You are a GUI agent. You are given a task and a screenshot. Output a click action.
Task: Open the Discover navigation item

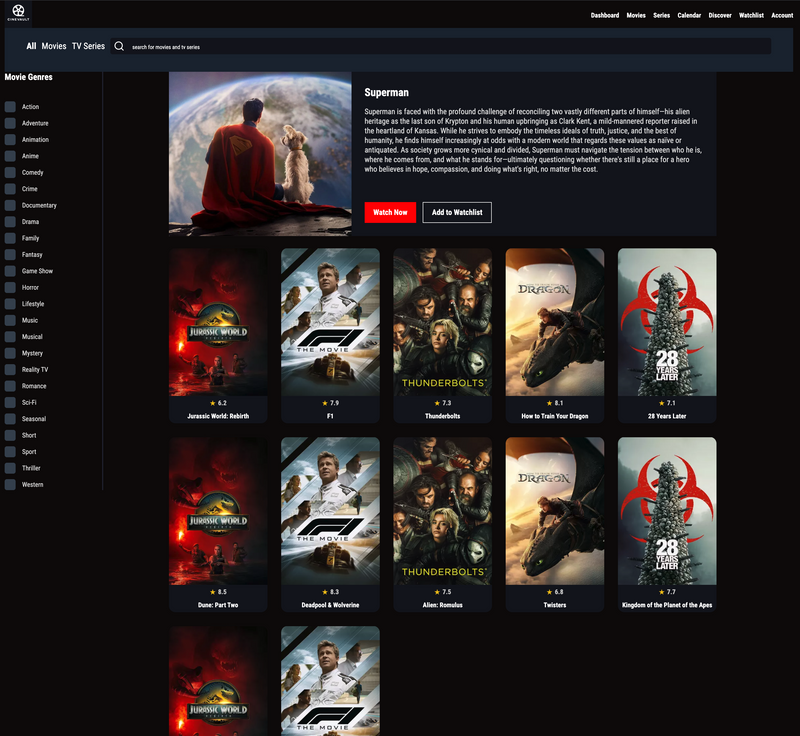point(720,15)
